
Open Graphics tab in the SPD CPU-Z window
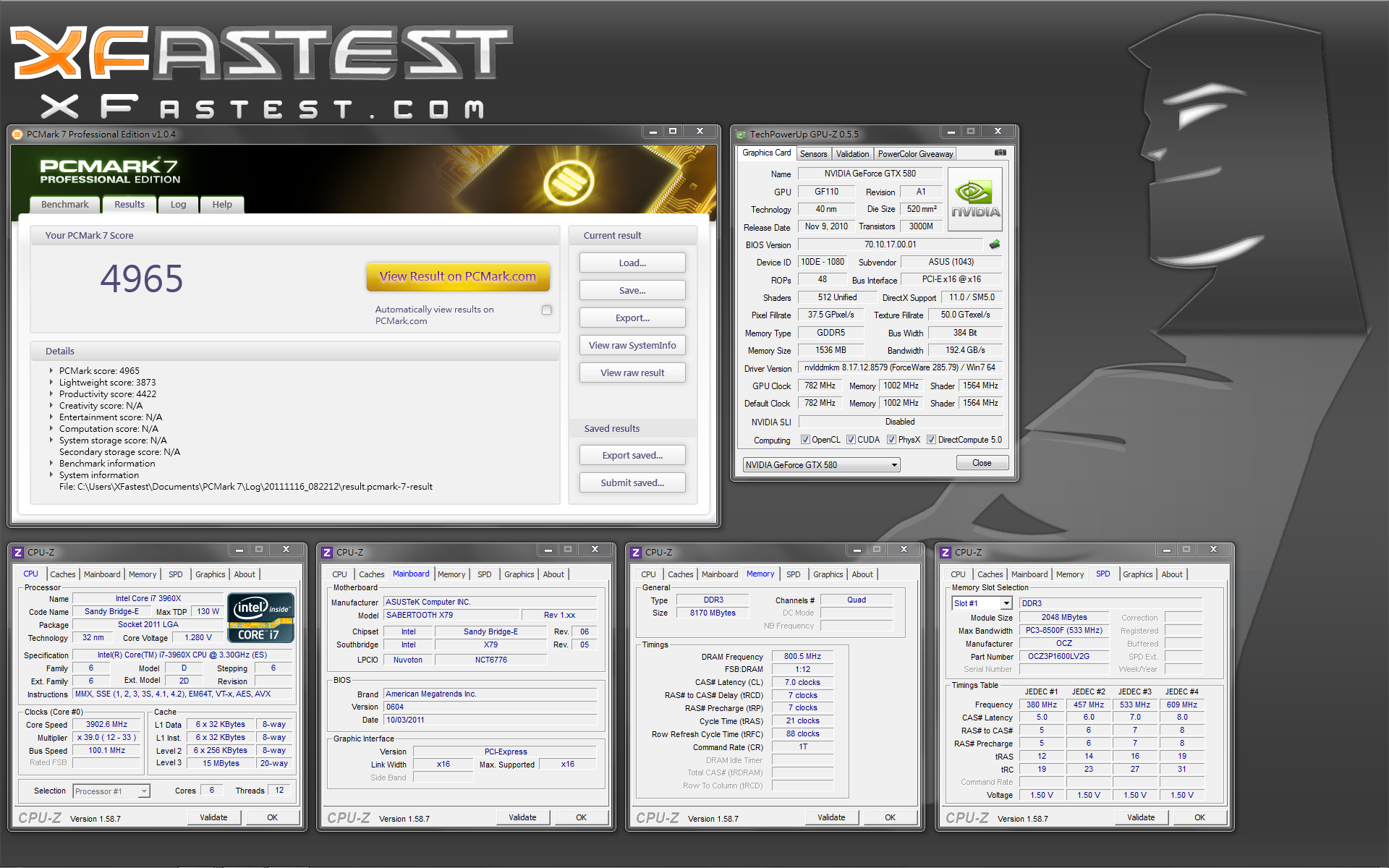click(1137, 574)
